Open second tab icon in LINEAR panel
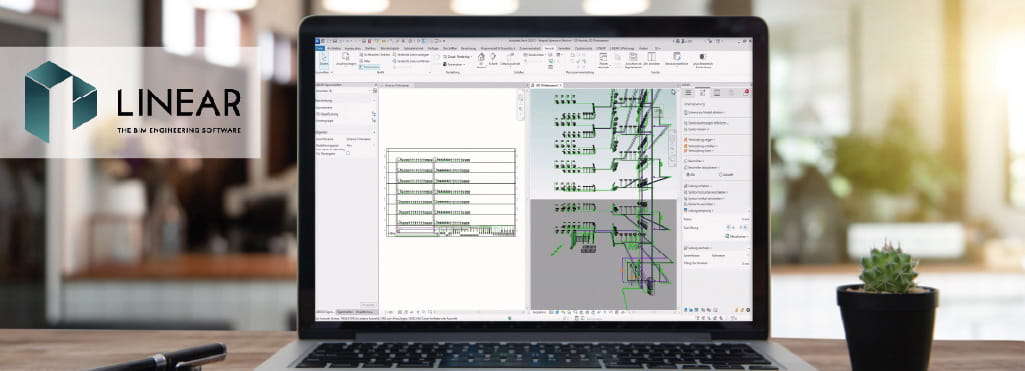Image resolution: width=1025 pixels, height=371 pixels. tap(702, 92)
